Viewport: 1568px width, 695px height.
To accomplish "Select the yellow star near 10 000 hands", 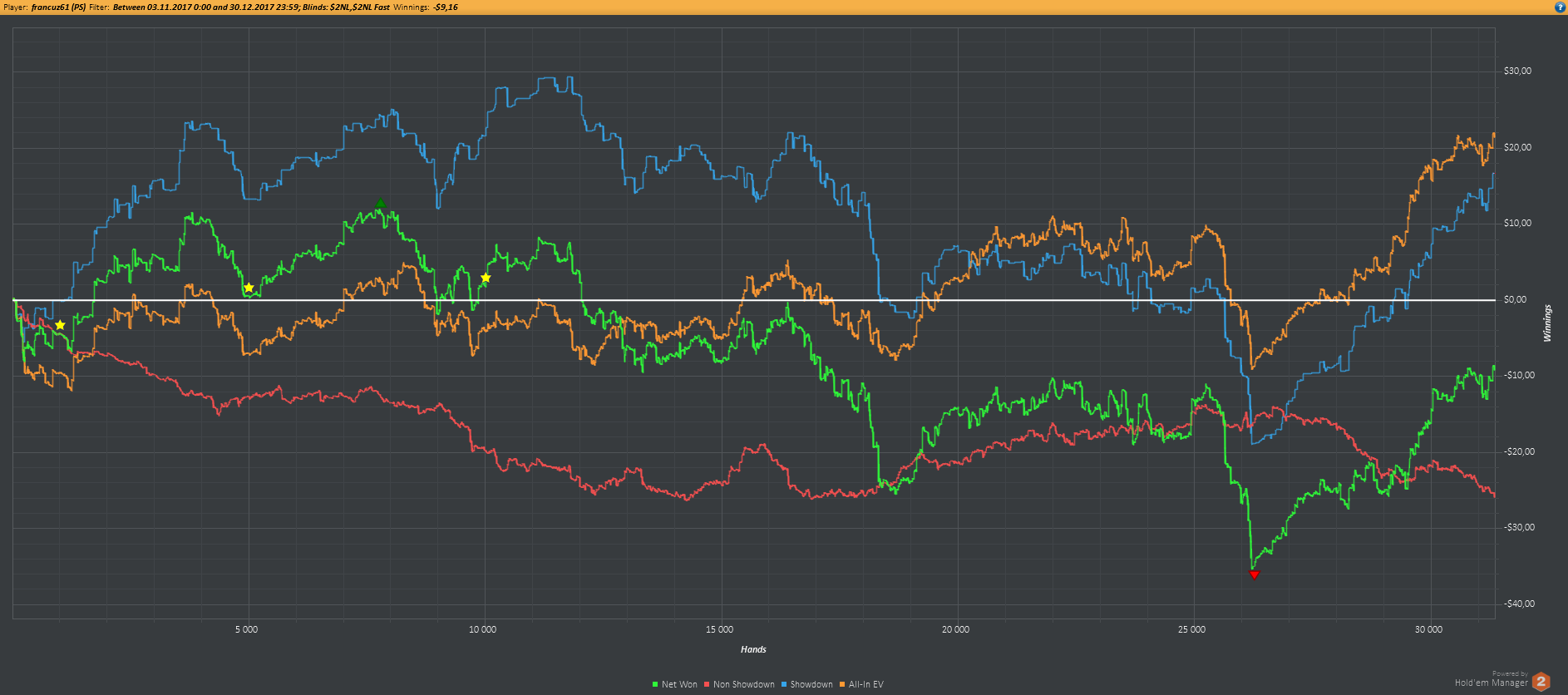I will pos(486,278).
